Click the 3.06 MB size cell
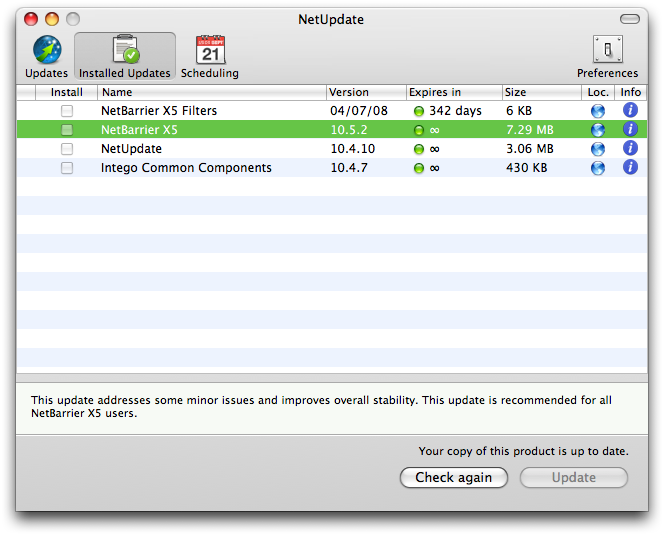Viewport: 664px width, 535px height. 530,149
